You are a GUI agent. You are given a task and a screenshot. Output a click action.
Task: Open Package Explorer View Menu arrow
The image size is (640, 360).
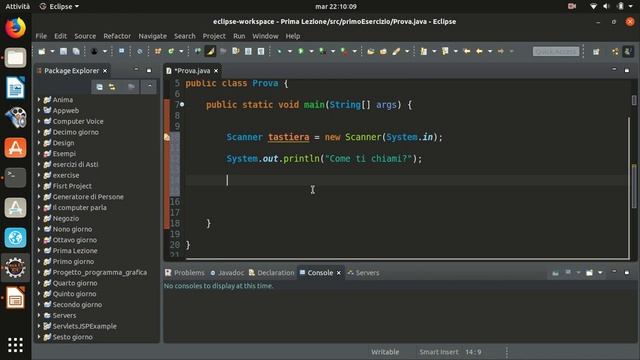(x=149, y=87)
